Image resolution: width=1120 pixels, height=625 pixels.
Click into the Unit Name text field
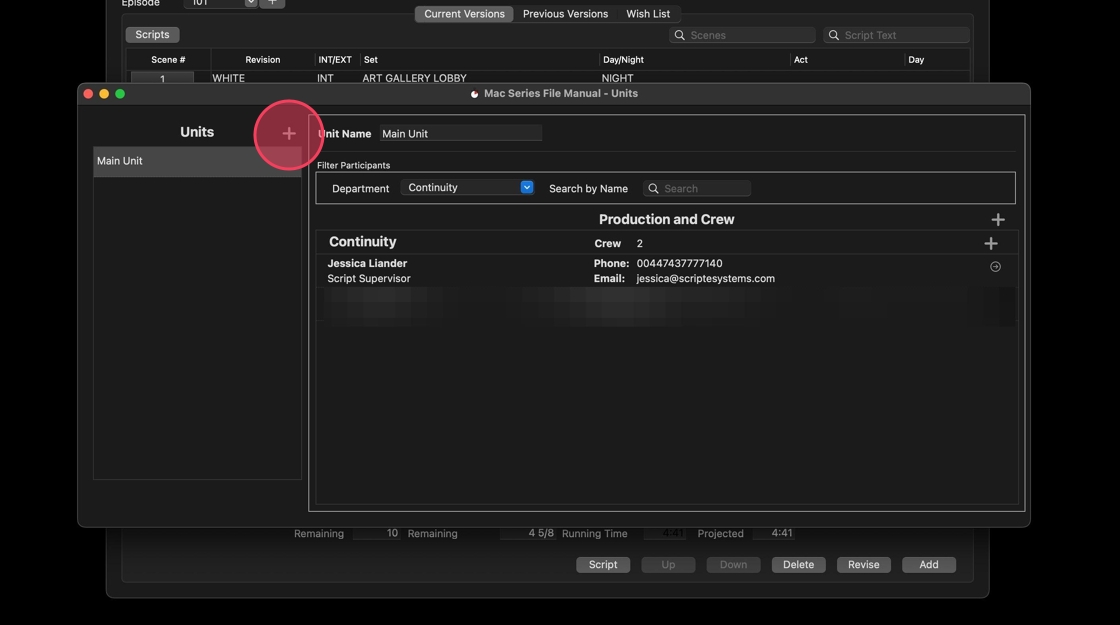pyautogui.click(x=460, y=134)
